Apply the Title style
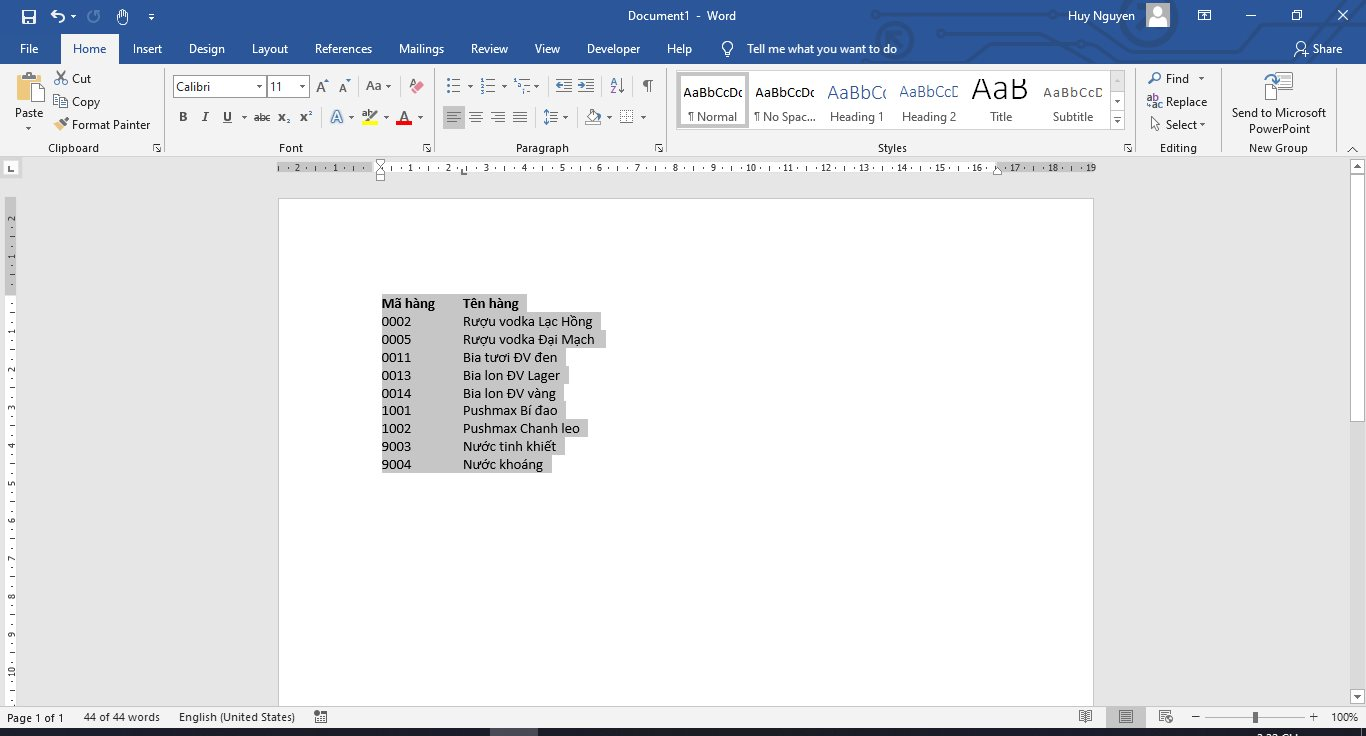 (1000, 101)
